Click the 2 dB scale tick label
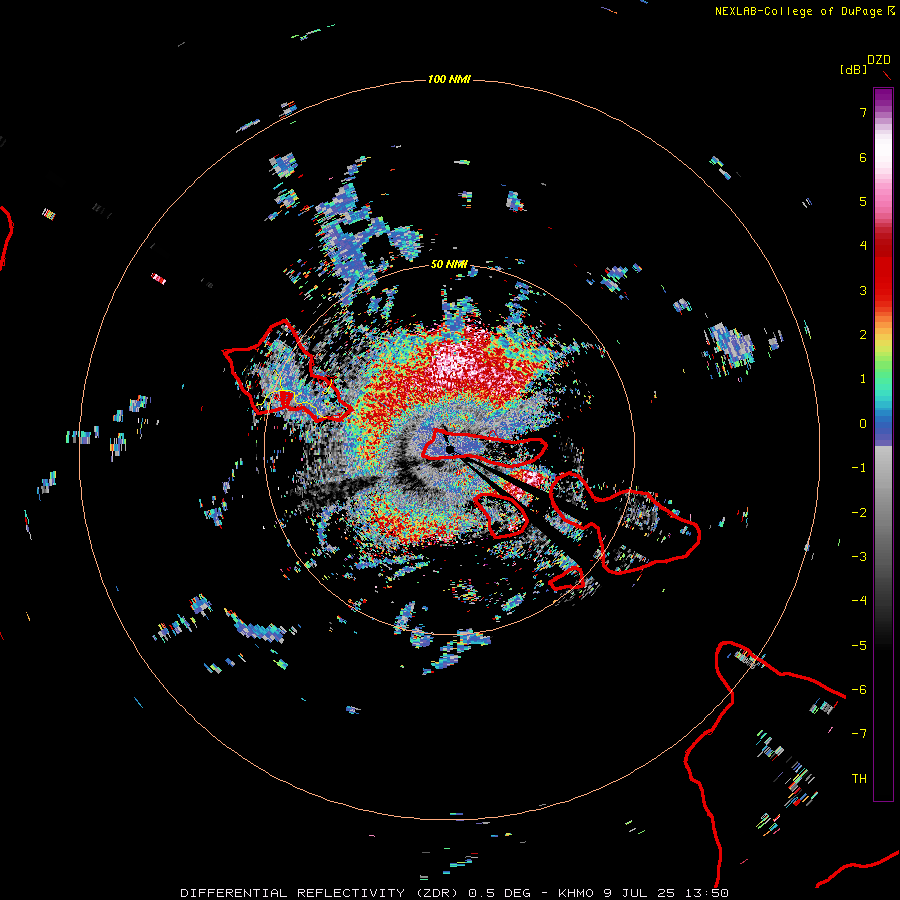This screenshot has height=900, width=900. (863, 335)
